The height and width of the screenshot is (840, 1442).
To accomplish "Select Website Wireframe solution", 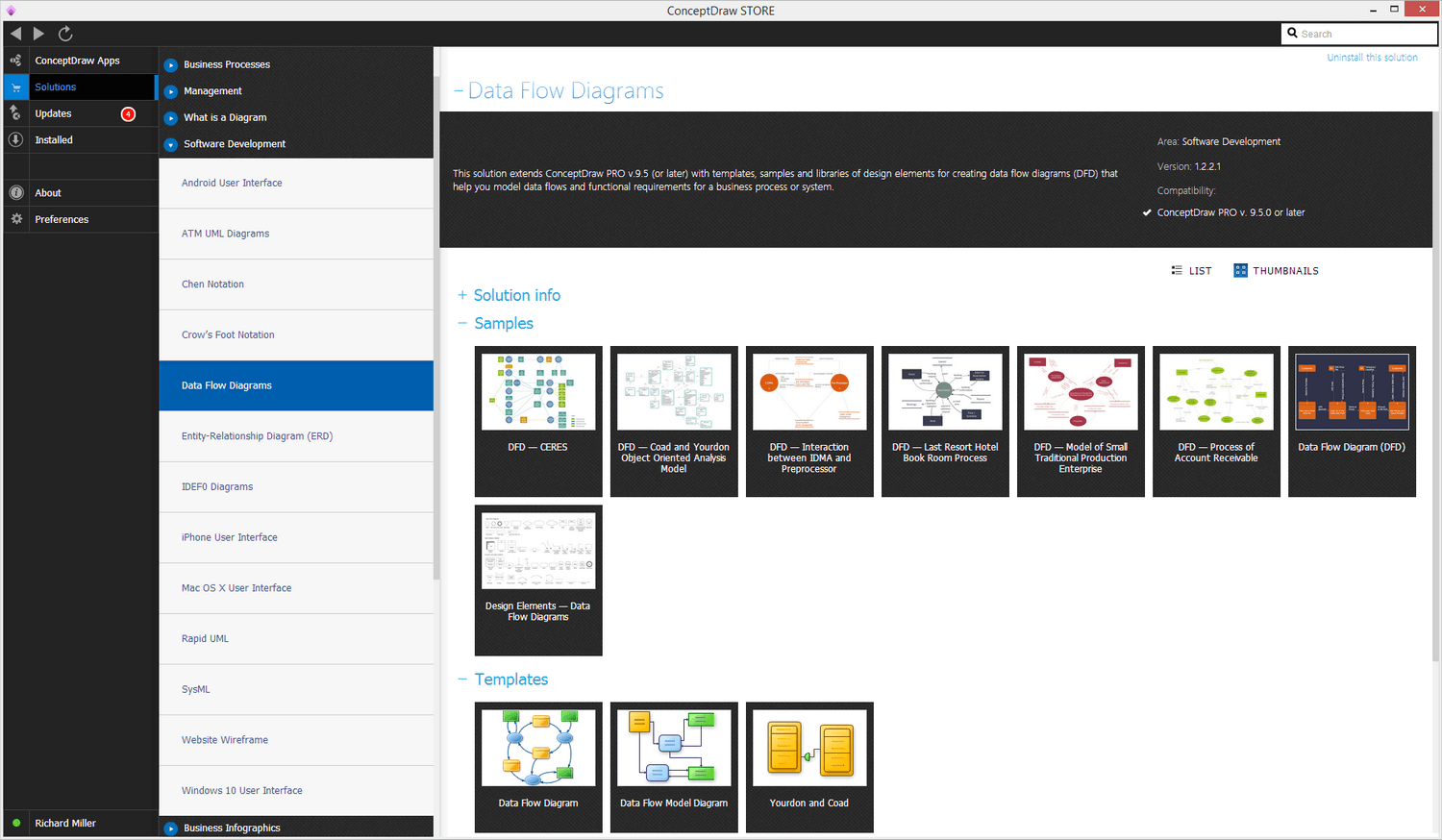I will (296, 740).
